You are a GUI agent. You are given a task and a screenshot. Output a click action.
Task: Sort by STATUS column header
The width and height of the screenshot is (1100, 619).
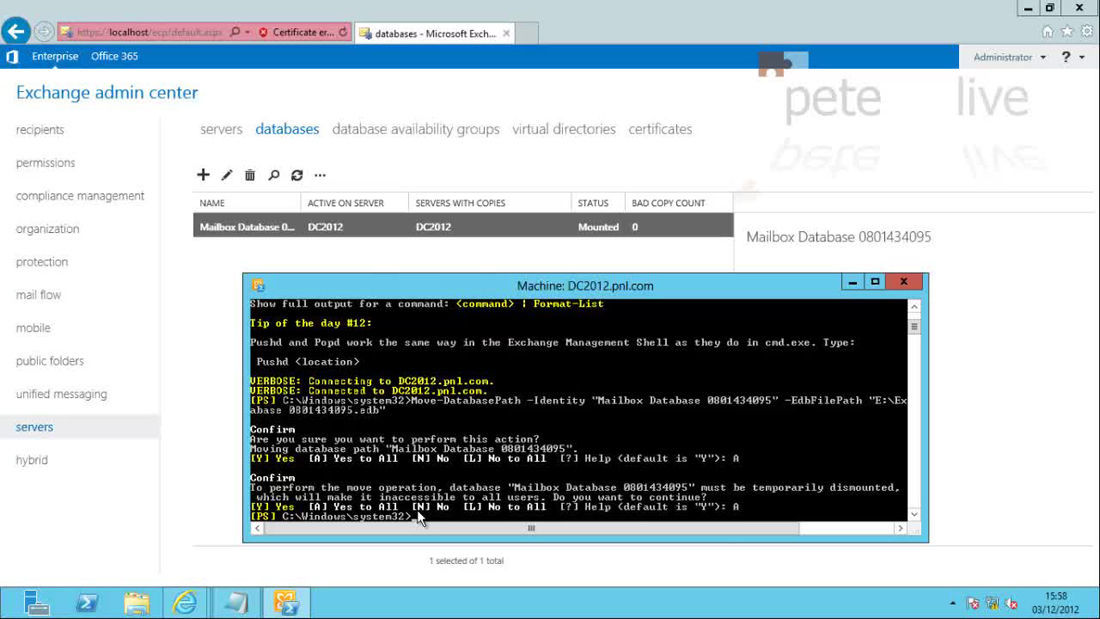coord(598,203)
